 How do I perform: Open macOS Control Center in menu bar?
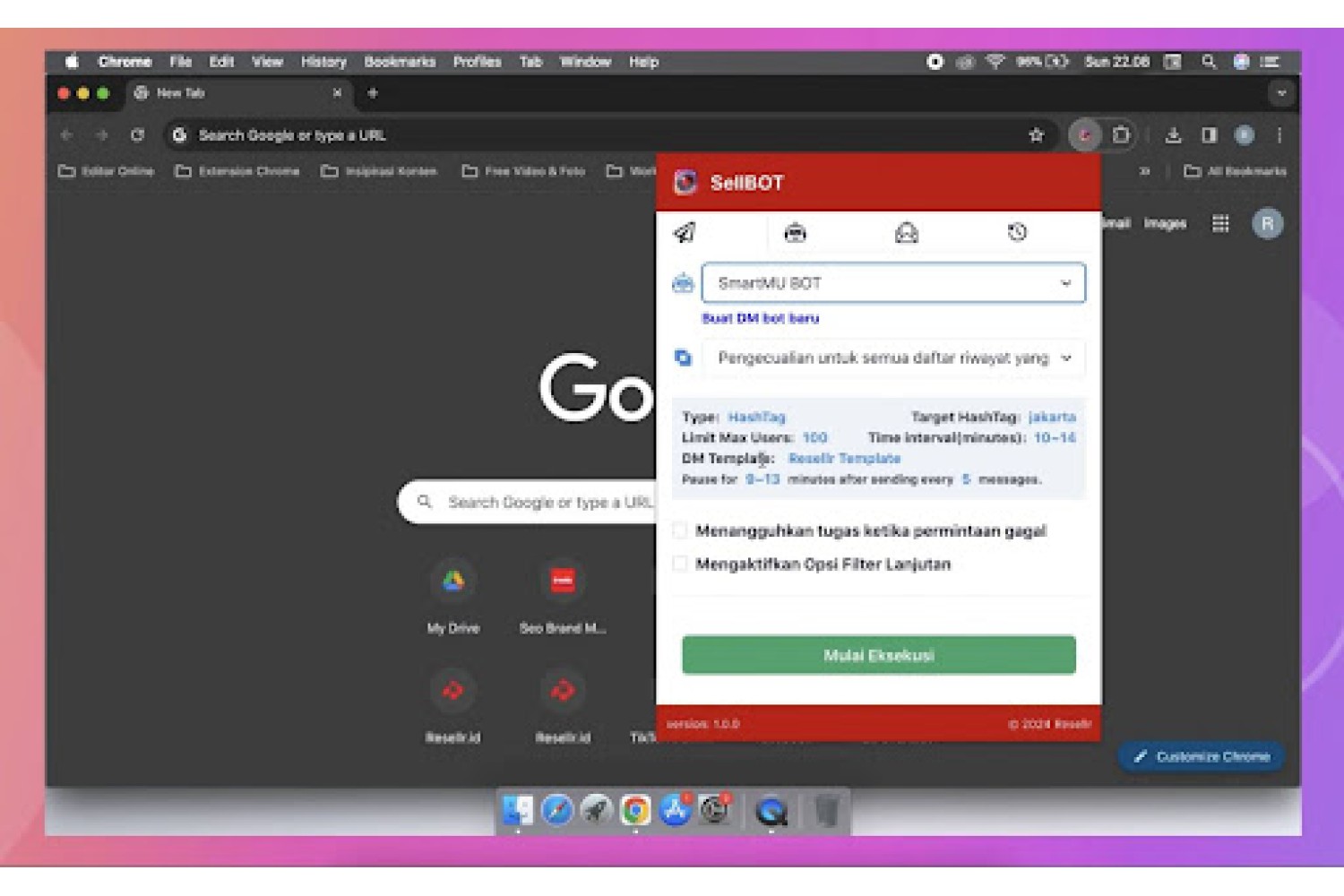(x=1269, y=62)
